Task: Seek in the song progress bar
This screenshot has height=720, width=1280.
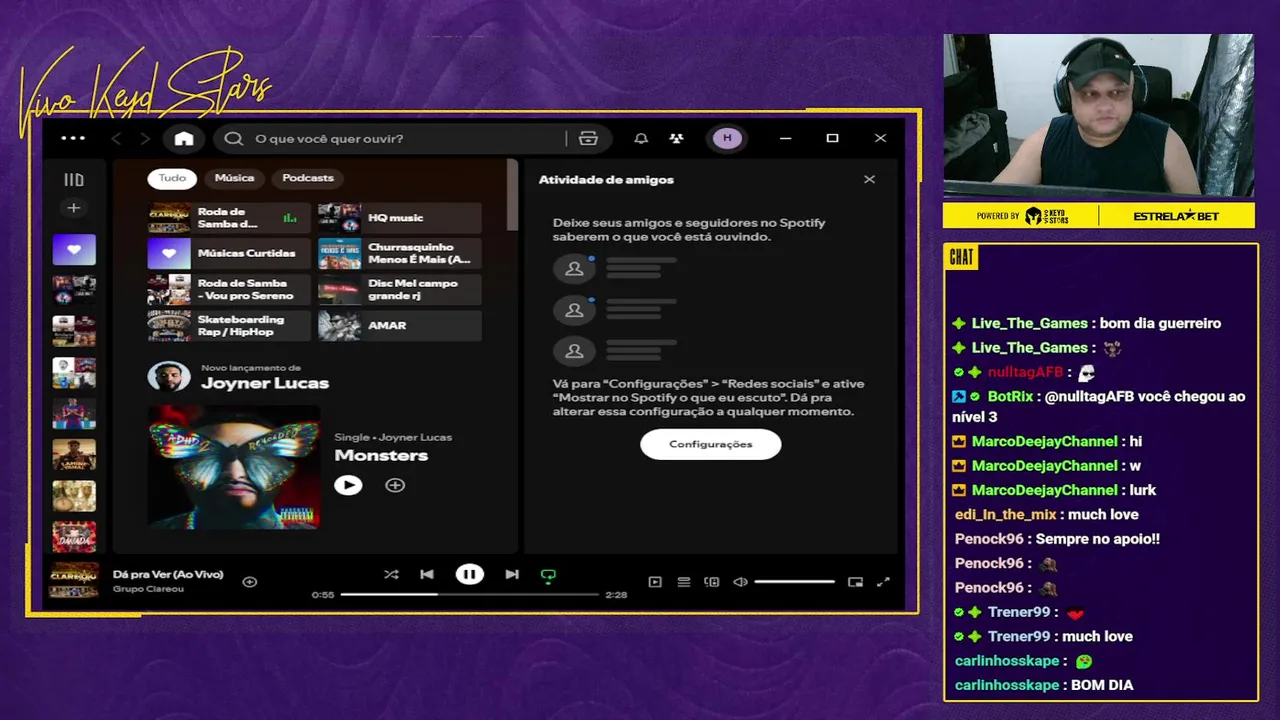Action: click(x=470, y=594)
